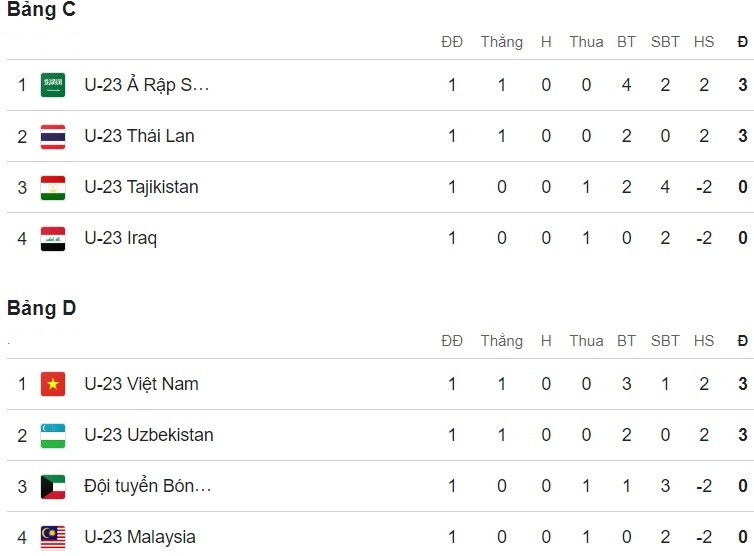Image resolution: width=754 pixels, height=556 pixels.
Task: Click the Bảng C group heading
Action: click(42, 11)
